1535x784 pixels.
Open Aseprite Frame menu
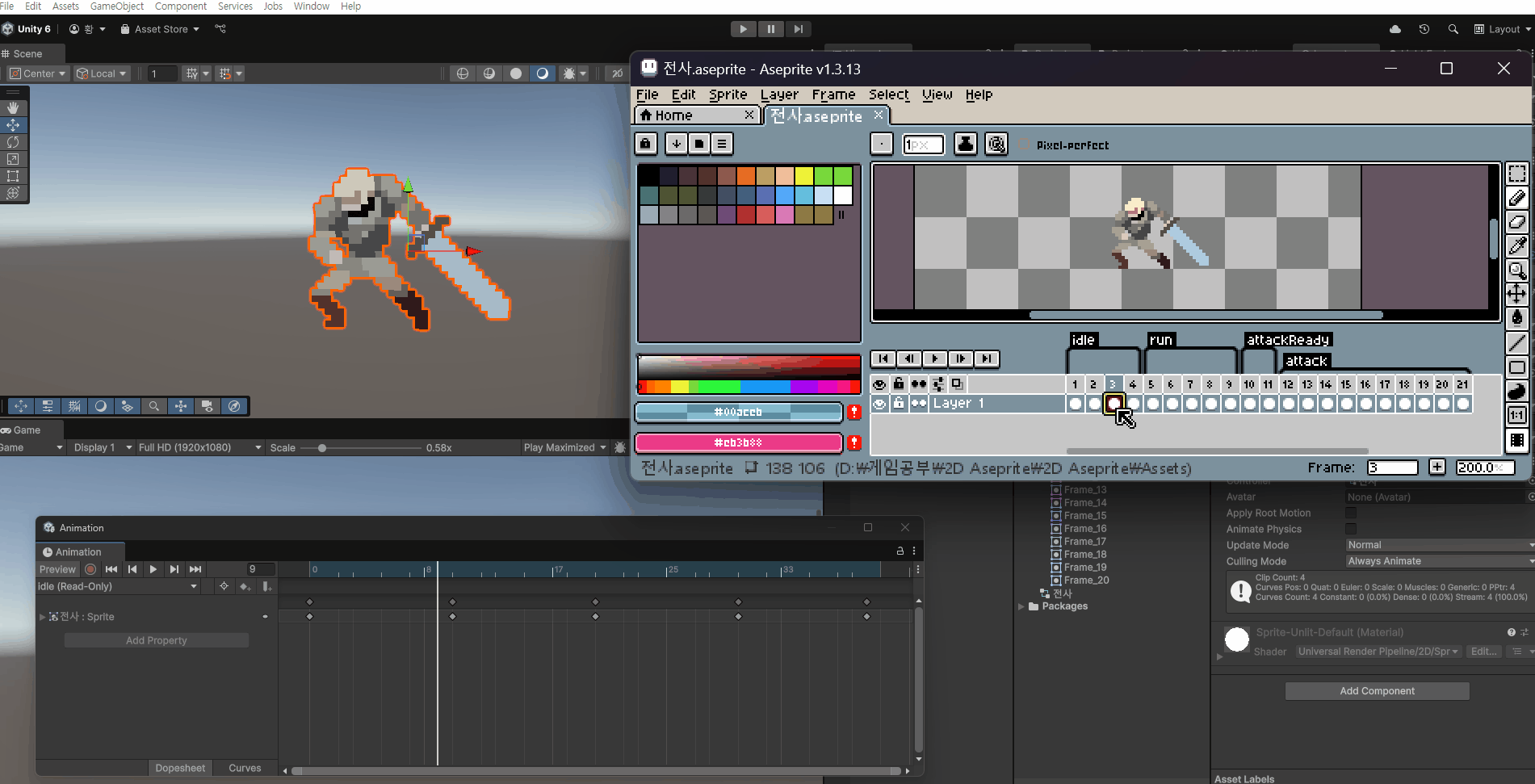(x=833, y=94)
